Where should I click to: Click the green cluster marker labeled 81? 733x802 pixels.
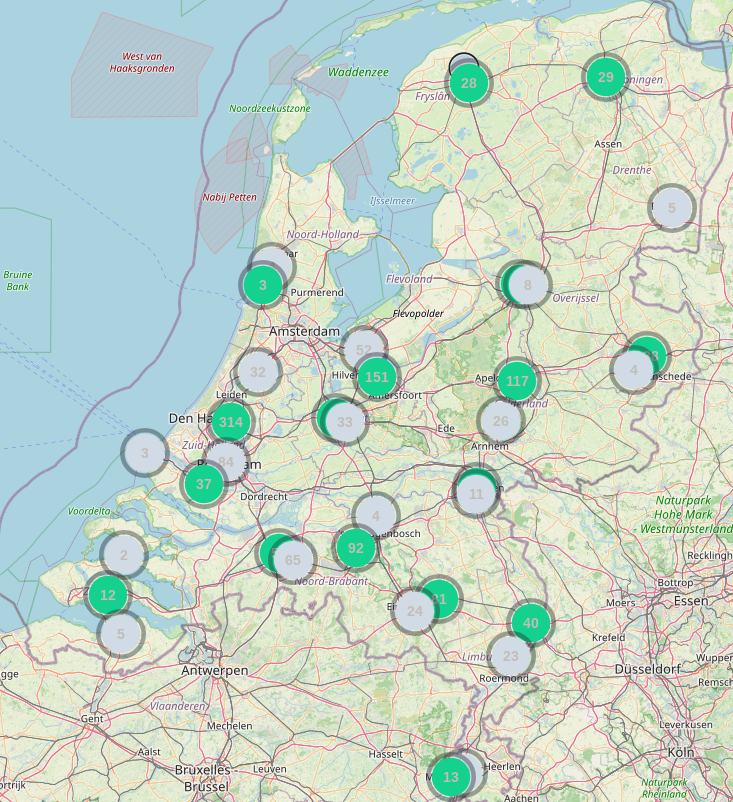click(x=439, y=599)
